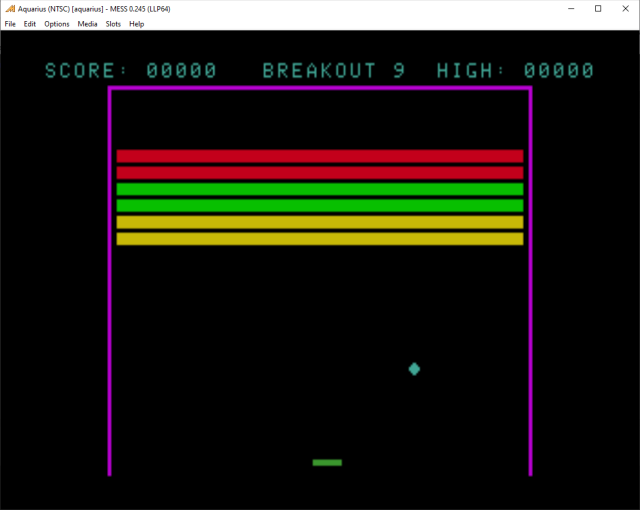Open the Edit menu
640x510 pixels.
click(30, 24)
